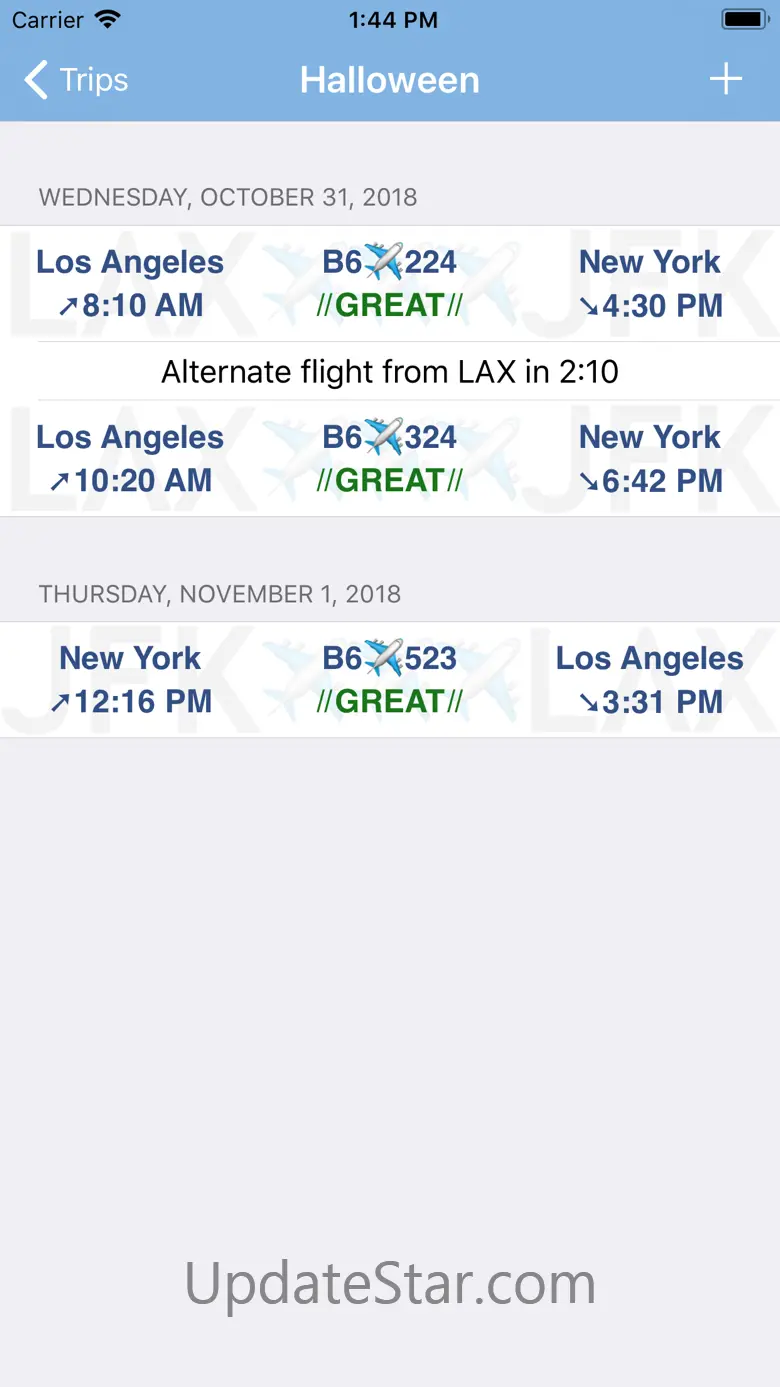Go back to Trips list
The height and width of the screenshot is (1387, 780).
tap(76, 80)
